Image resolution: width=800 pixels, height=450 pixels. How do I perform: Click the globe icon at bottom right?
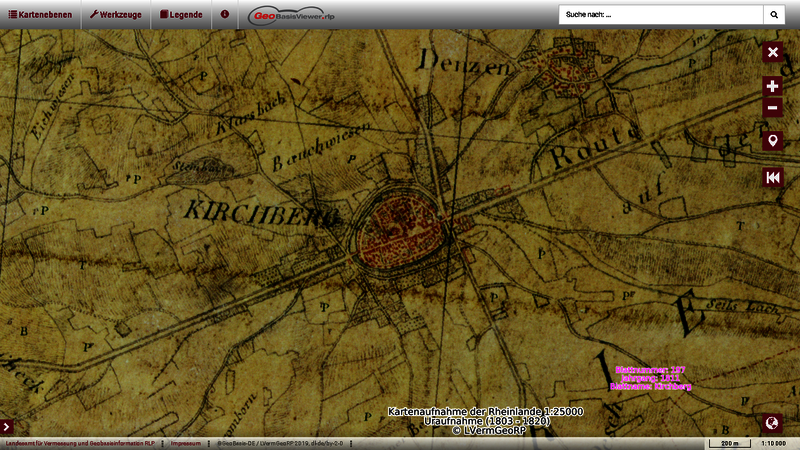point(772,423)
